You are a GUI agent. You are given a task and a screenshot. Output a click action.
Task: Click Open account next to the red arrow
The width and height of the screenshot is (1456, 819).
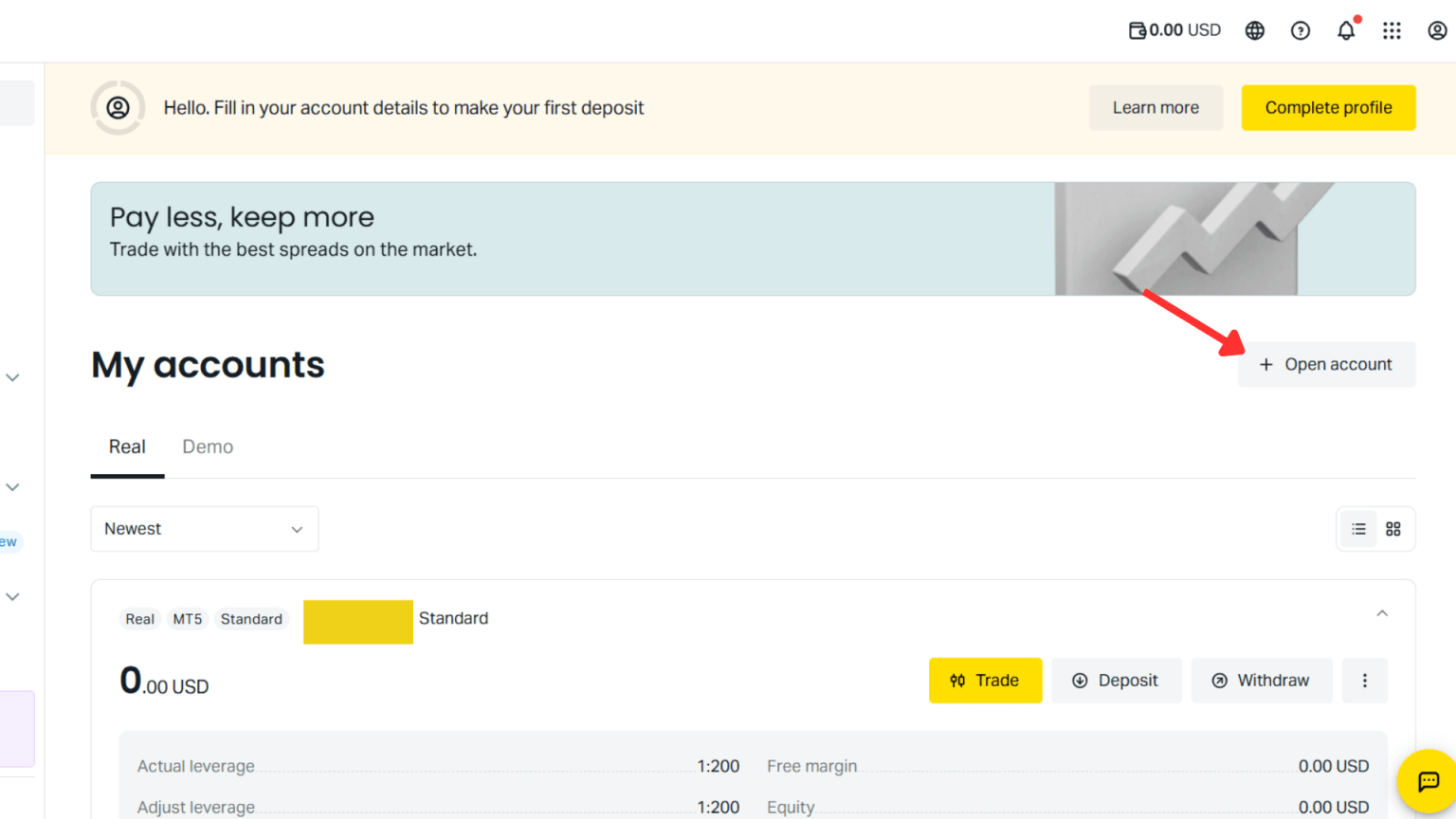point(1326,364)
